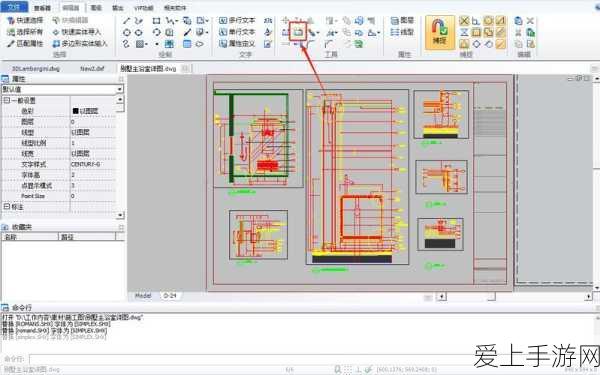Viewport: 600px width, 375px height.
Task: Click the 匹配属性 match properties brush
Action: (25, 44)
